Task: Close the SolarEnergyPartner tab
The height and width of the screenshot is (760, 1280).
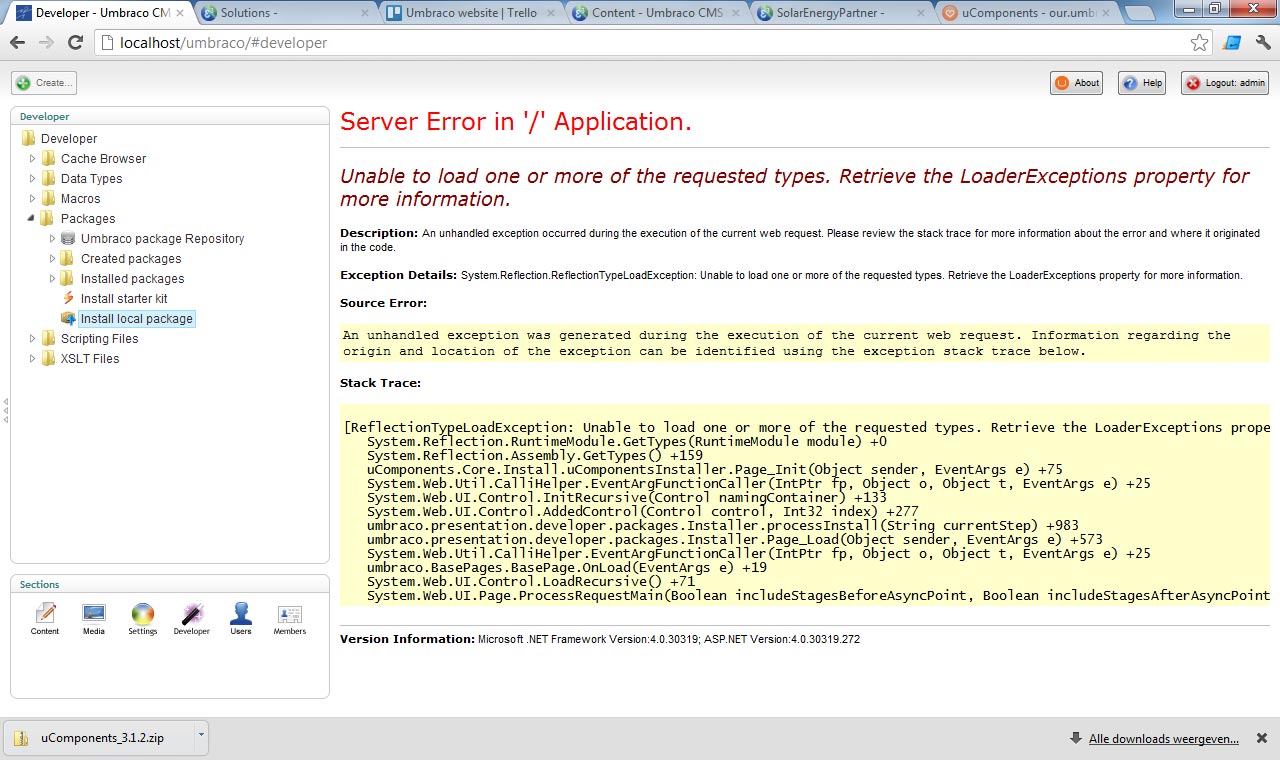Action: click(x=923, y=13)
